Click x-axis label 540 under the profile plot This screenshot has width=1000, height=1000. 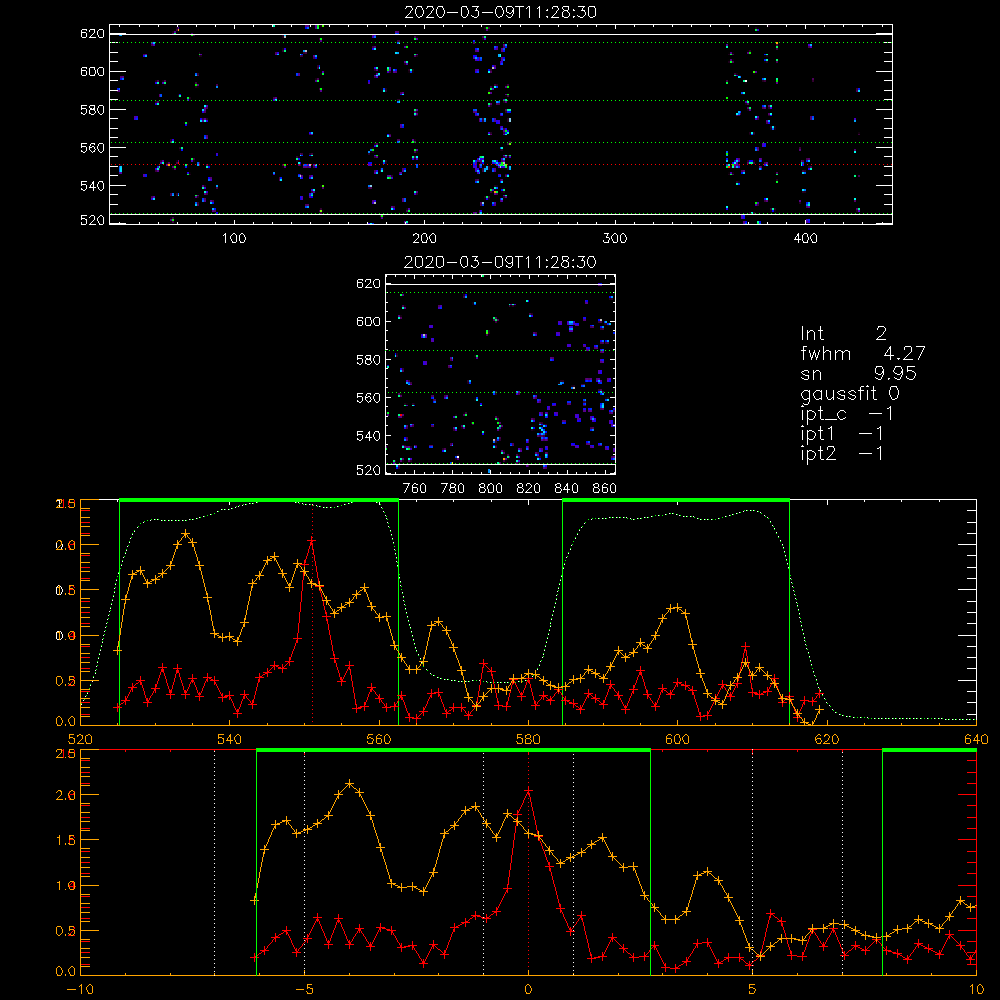click(230, 739)
